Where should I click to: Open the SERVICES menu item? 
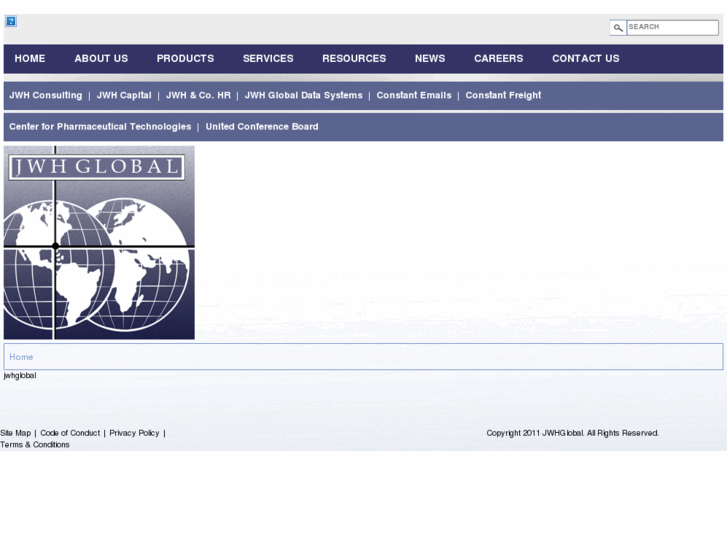pyautogui.click(x=268, y=58)
